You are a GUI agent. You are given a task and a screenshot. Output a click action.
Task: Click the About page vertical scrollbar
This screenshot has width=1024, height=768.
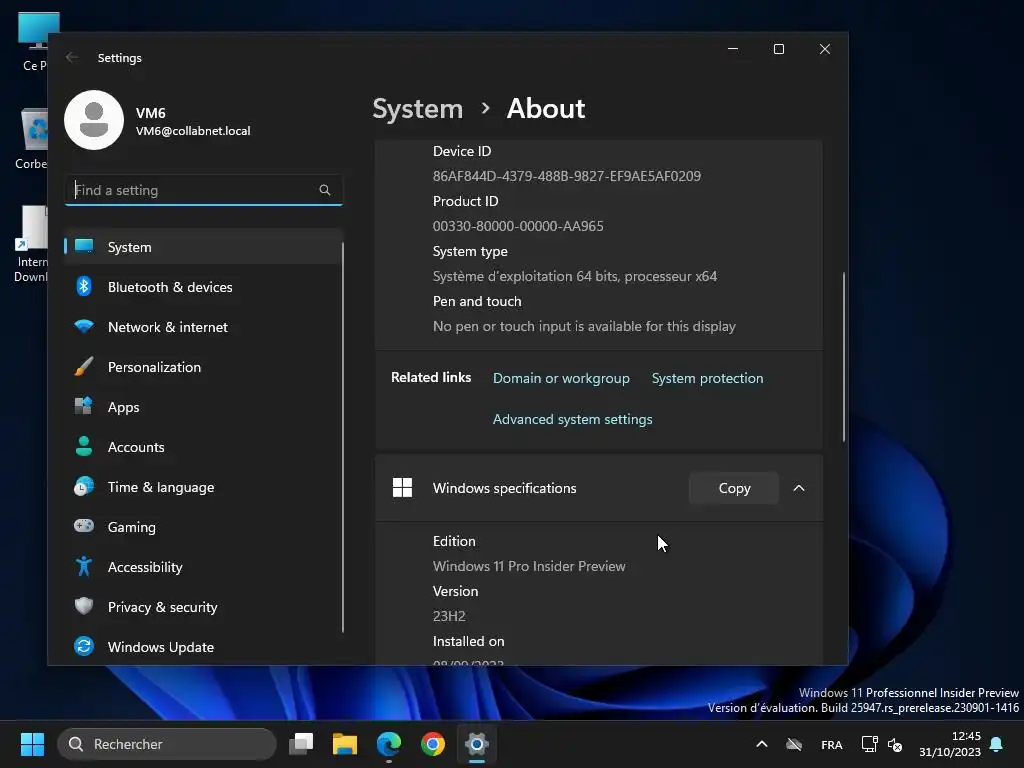click(843, 356)
